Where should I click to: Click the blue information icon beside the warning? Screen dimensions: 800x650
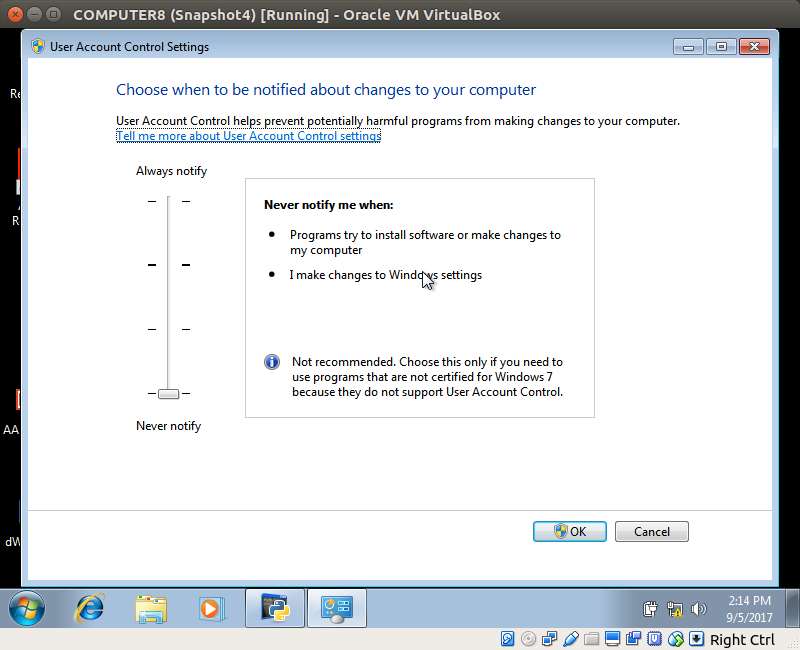(271, 361)
